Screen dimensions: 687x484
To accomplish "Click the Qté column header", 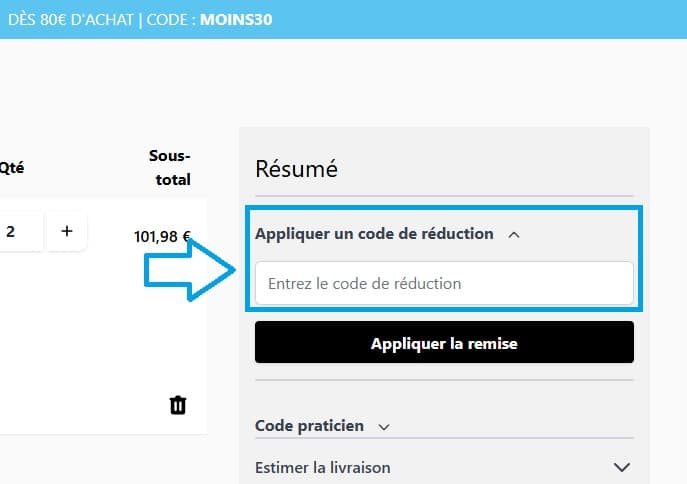I will pos(11,167).
